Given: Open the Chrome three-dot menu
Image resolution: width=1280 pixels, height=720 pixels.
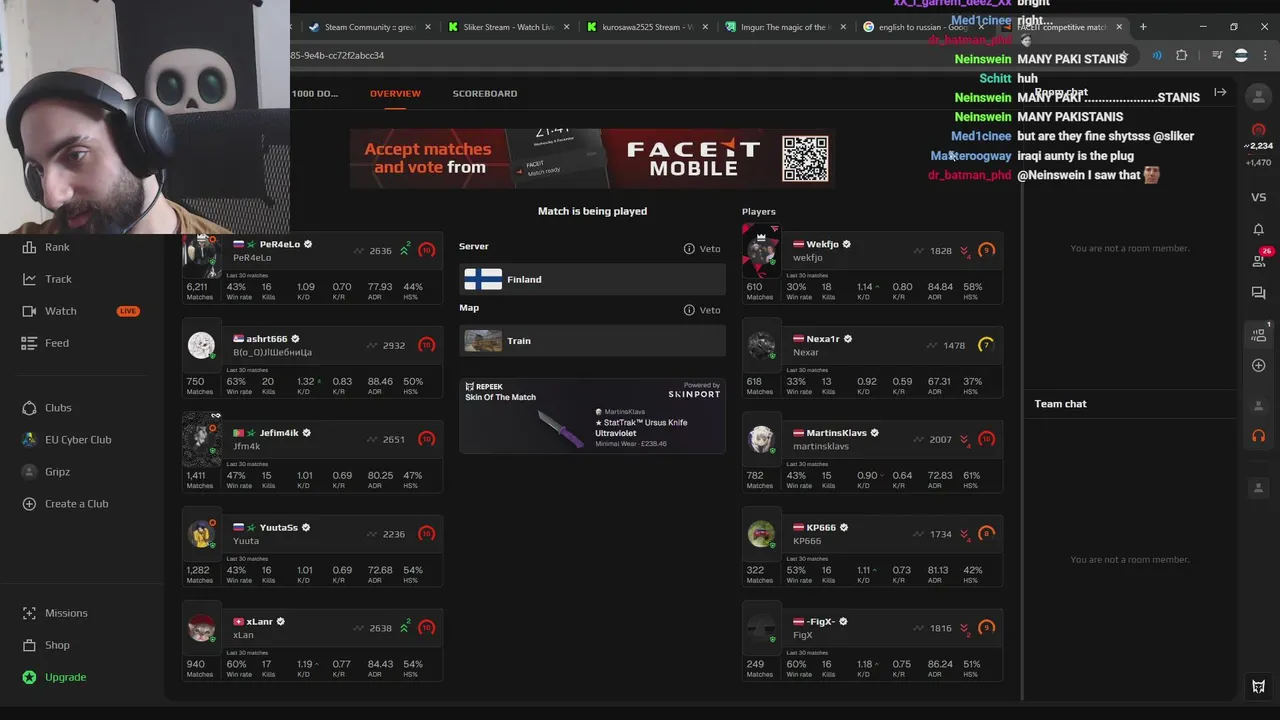Looking at the screenshot, I should click(x=1266, y=56).
